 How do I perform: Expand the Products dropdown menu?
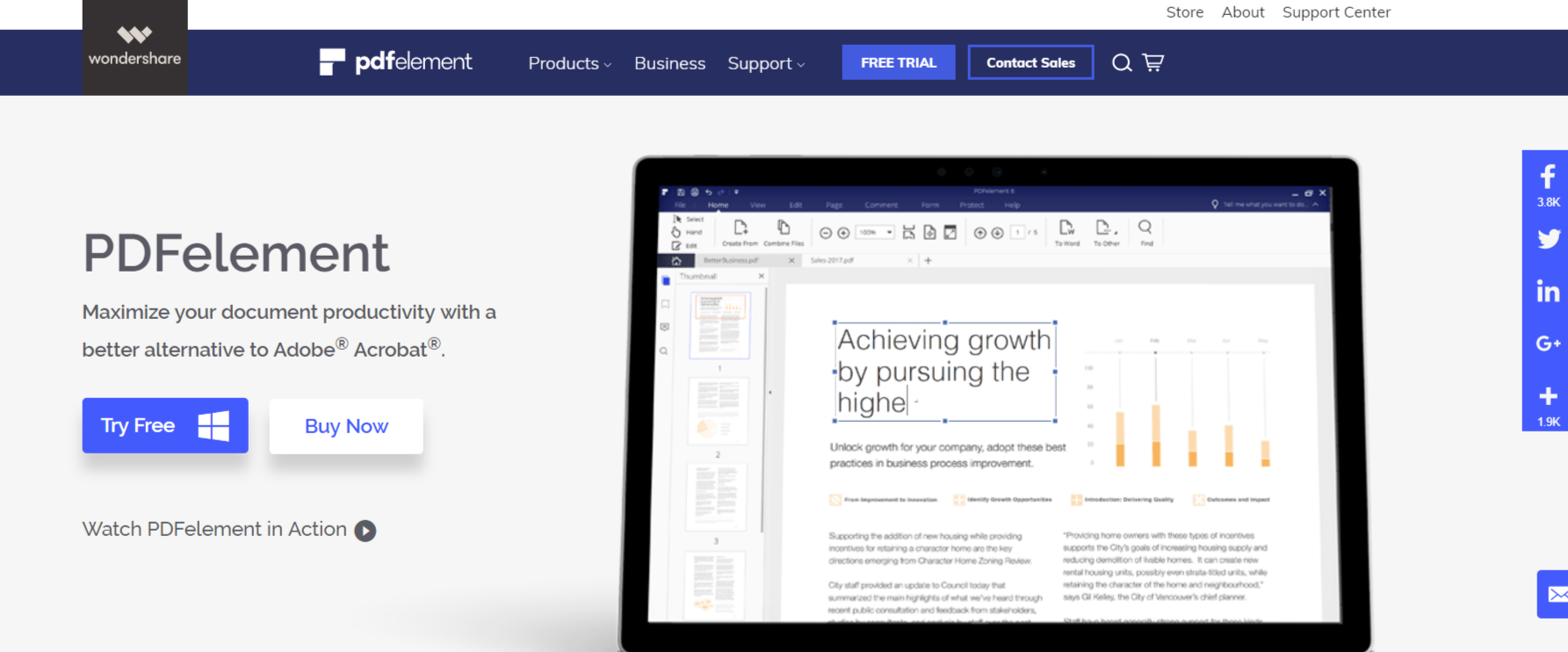[x=569, y=63]
